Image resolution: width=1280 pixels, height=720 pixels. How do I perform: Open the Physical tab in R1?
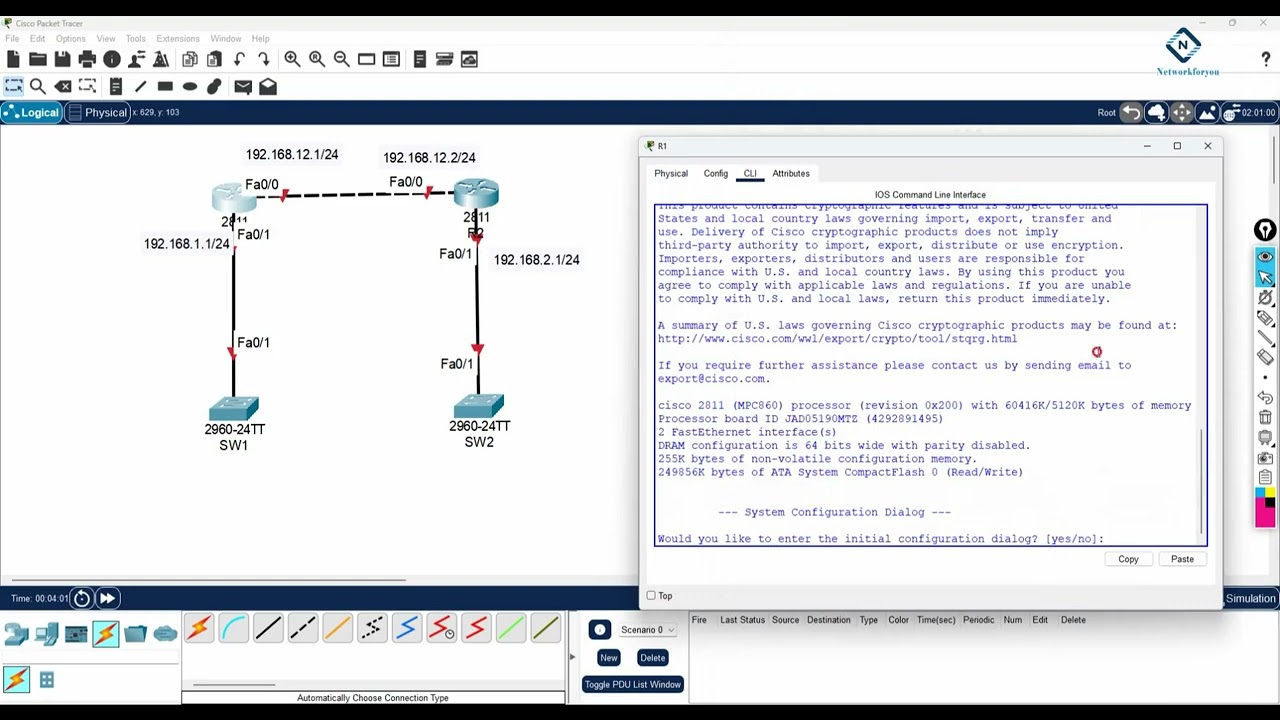click(671, 174)
